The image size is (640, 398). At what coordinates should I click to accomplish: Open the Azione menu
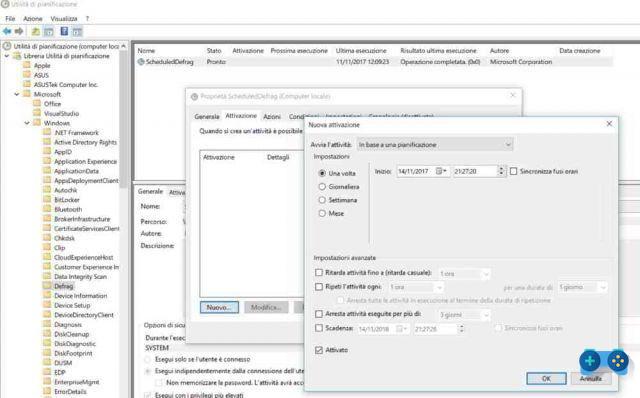click(x=33, y=19)
